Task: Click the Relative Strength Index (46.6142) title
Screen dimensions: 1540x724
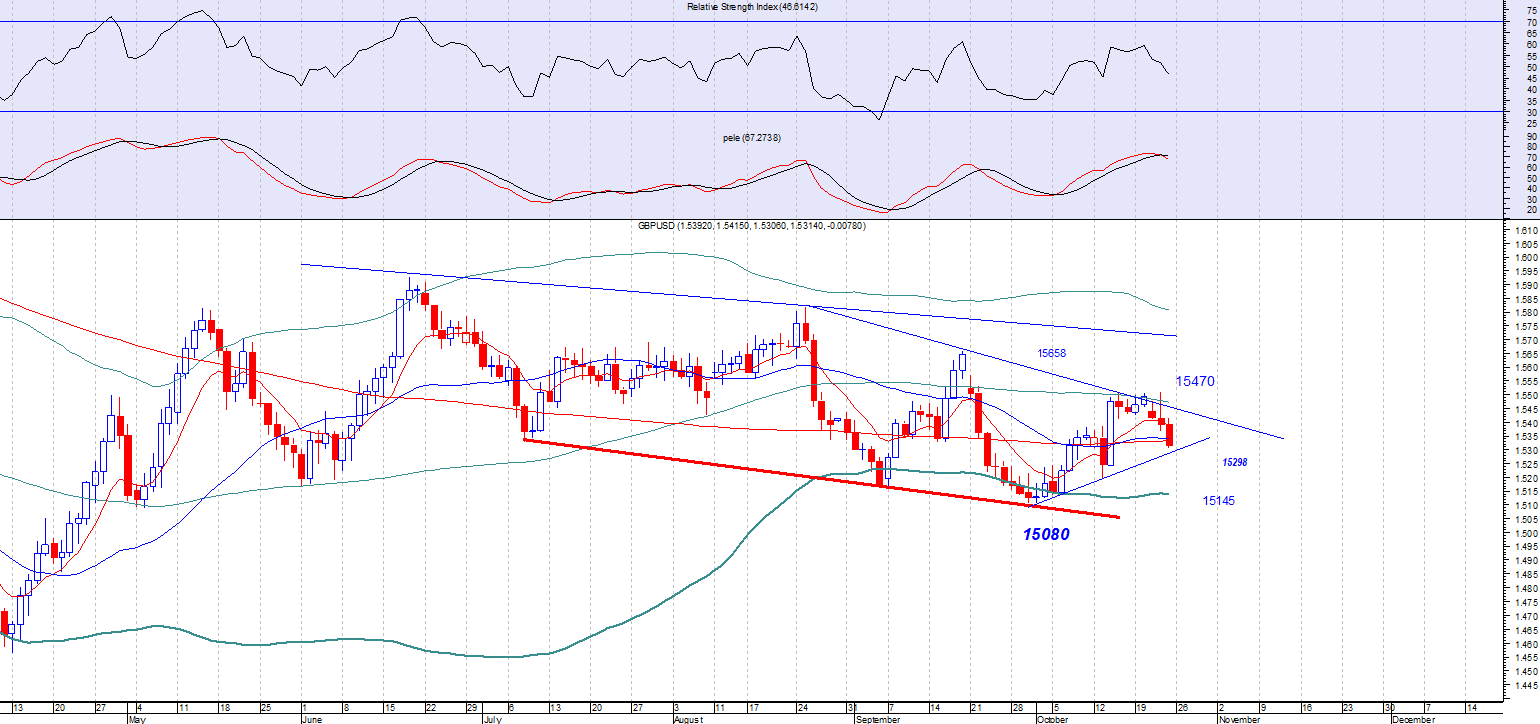Action: (x=753, y=6)
